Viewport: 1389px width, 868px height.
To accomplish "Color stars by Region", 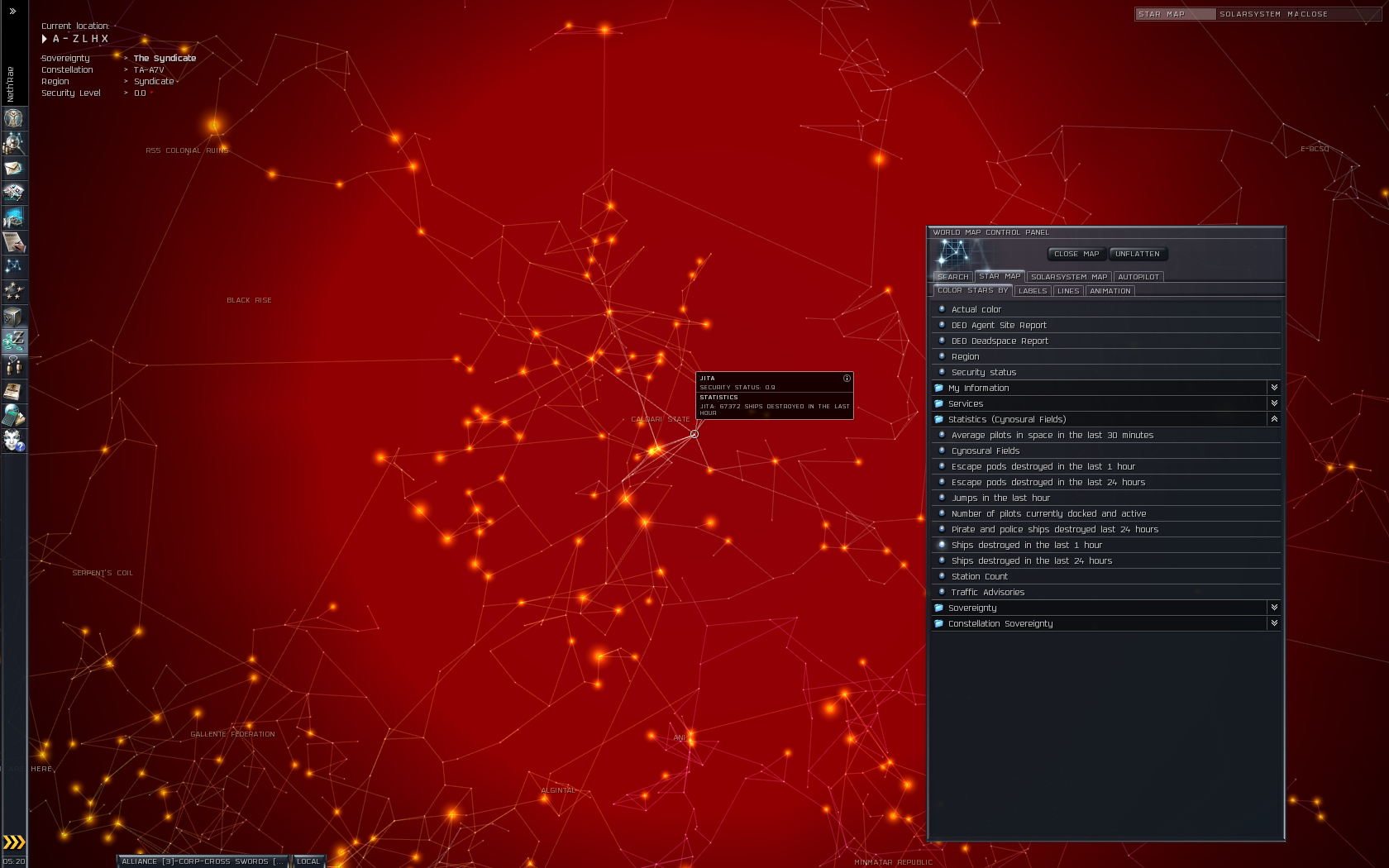I will point(1106,356).
